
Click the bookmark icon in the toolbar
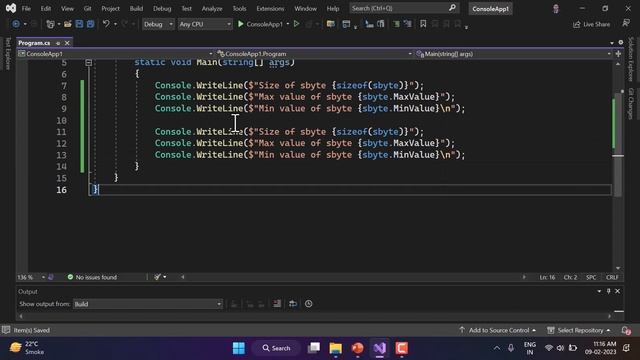pyautogui.click(x=423, y=24)
